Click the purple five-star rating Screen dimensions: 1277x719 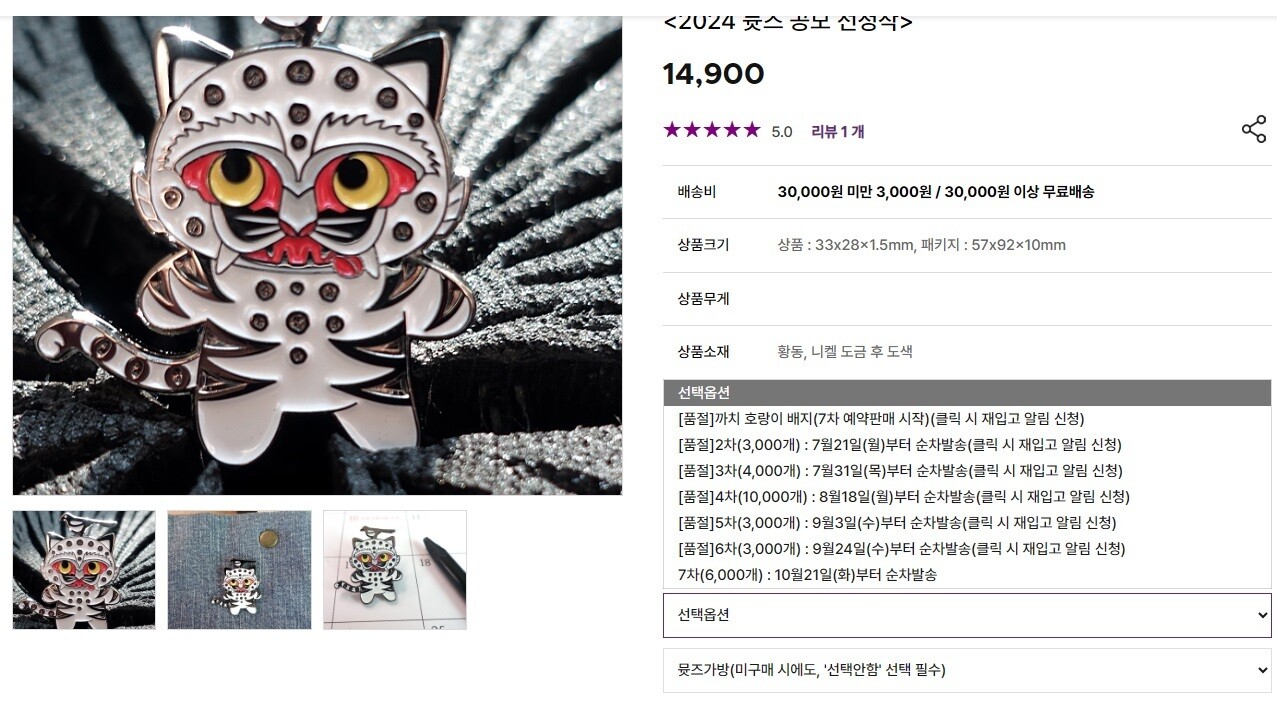tap(712, 130)
